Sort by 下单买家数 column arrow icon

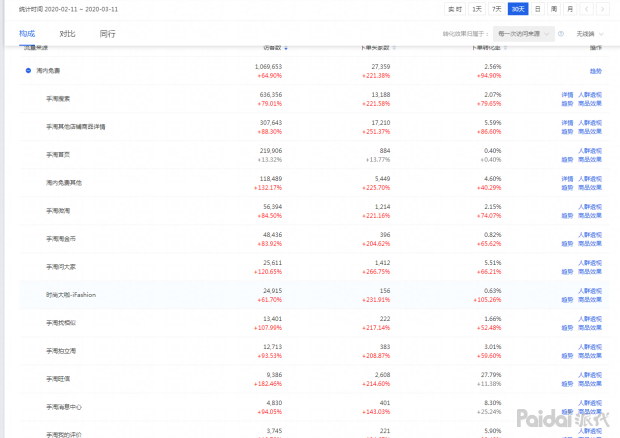394,48
